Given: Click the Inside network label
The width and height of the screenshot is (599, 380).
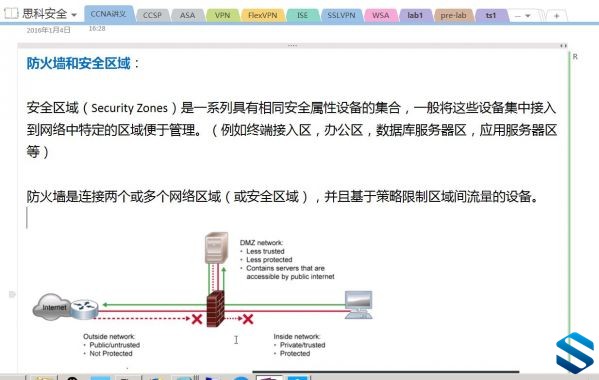Looking at the screenshot, I should 296,336.
